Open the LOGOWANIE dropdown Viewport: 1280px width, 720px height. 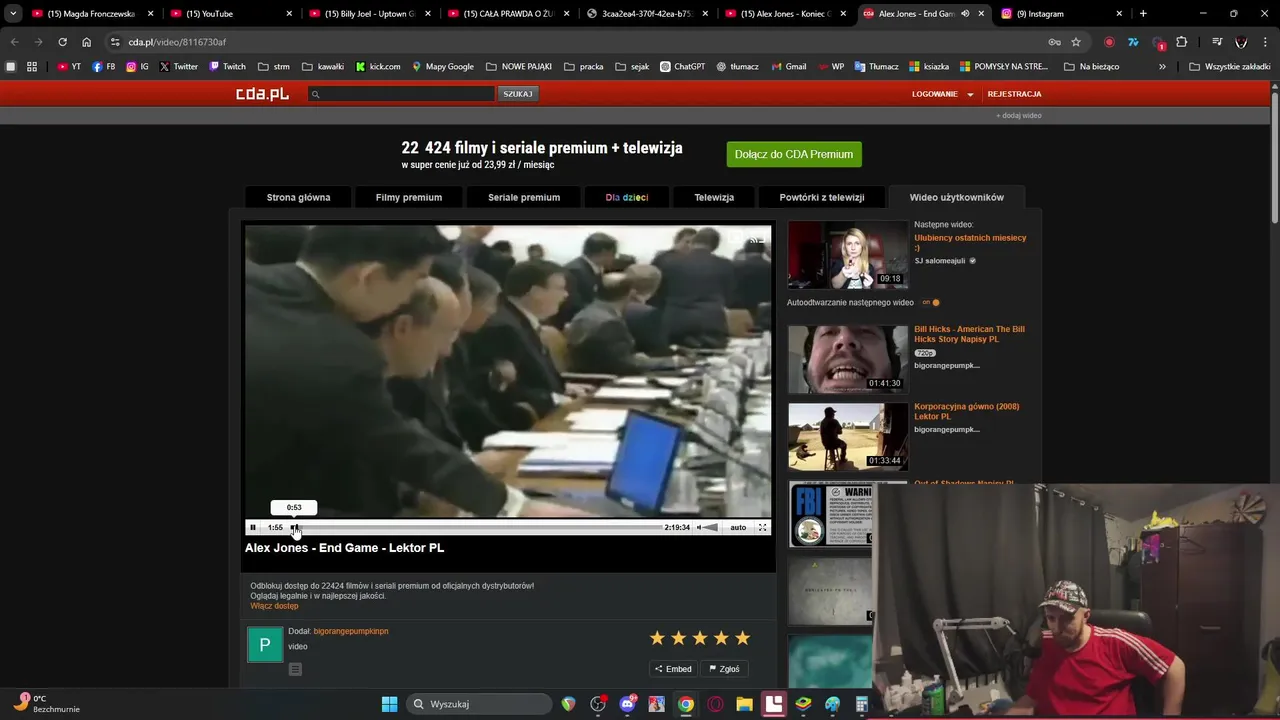point(941,94)
